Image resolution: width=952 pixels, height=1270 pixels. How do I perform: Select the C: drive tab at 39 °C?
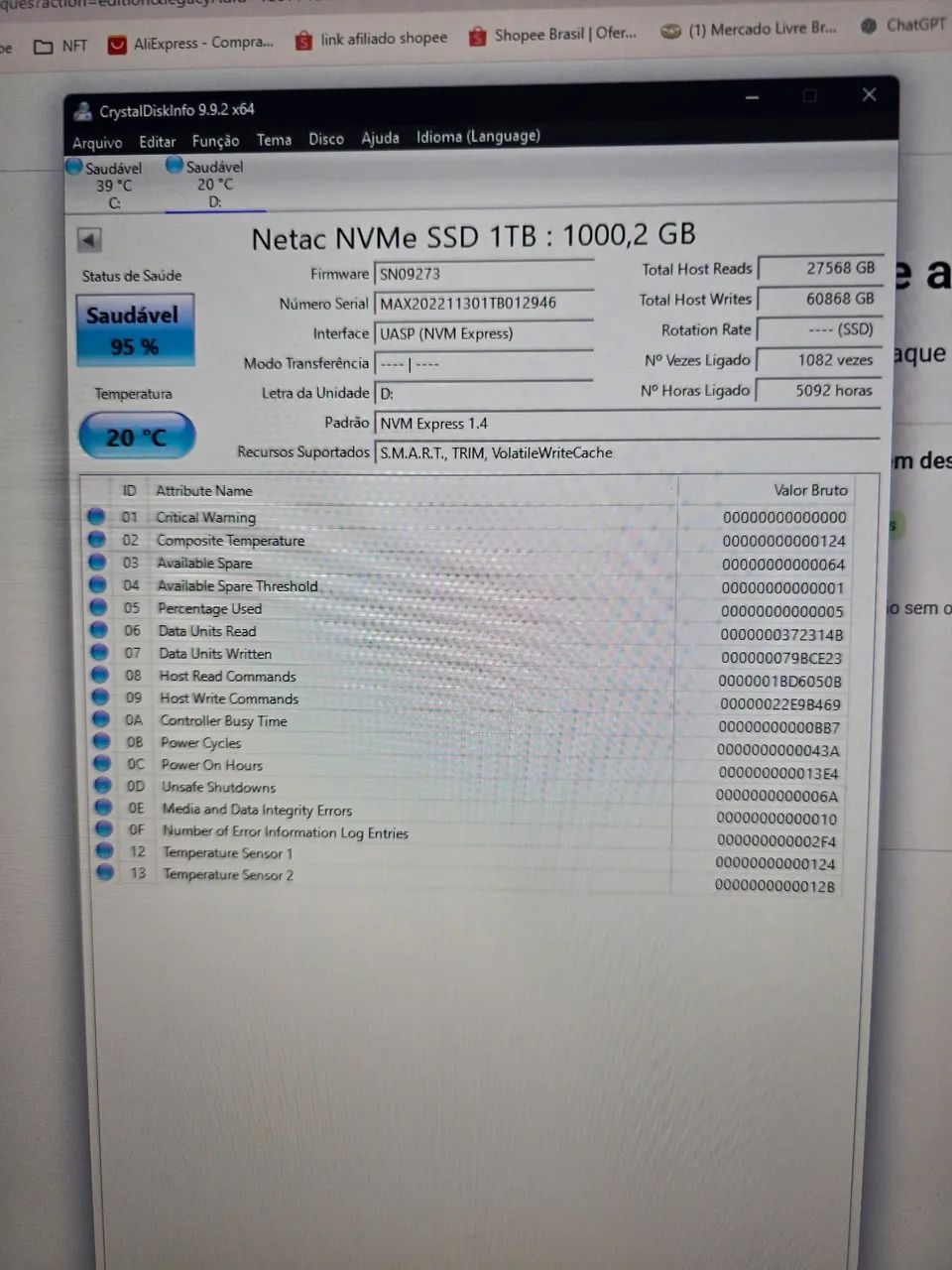(x=105, y=185)
